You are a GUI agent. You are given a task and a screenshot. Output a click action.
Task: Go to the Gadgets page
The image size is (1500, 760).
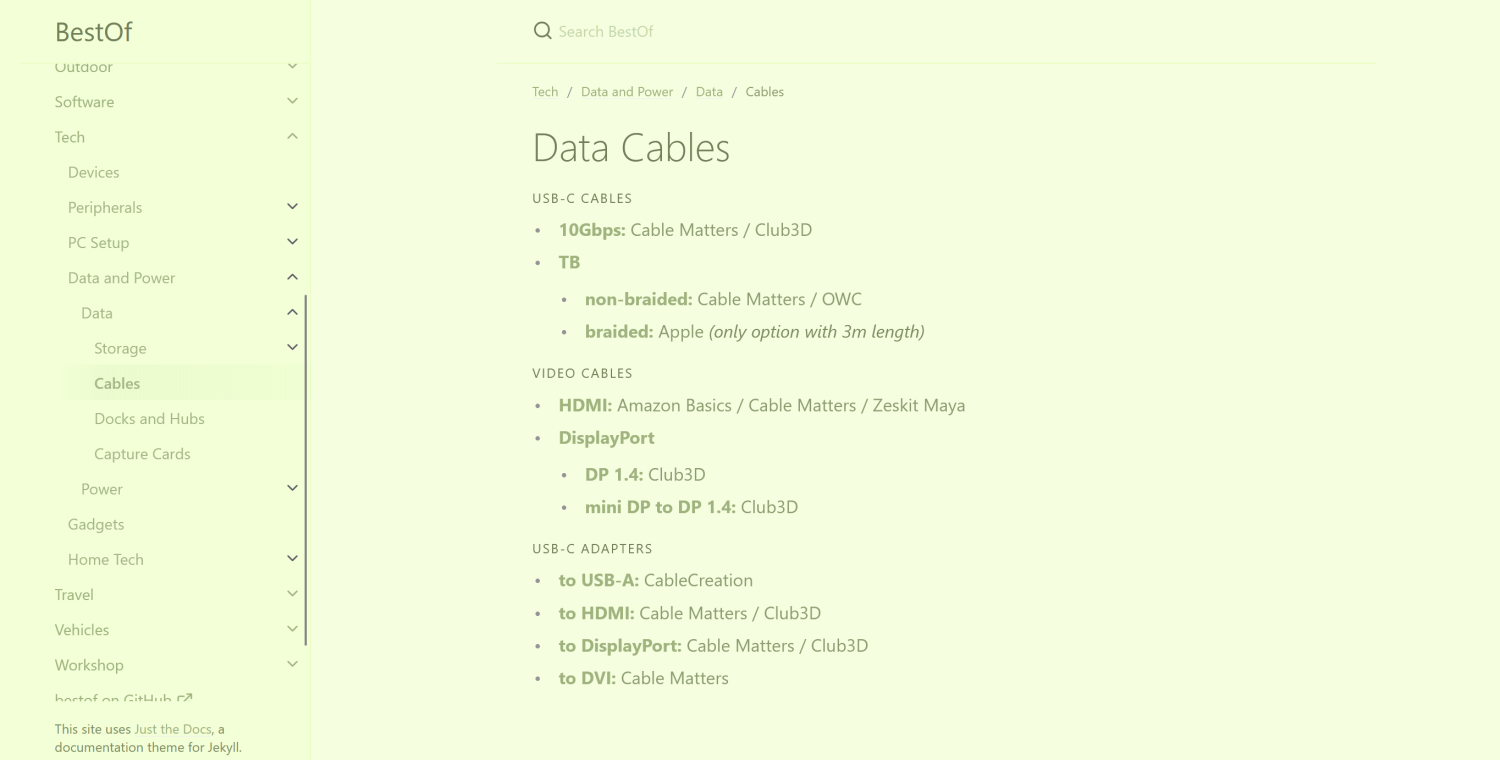coord(96,524)
